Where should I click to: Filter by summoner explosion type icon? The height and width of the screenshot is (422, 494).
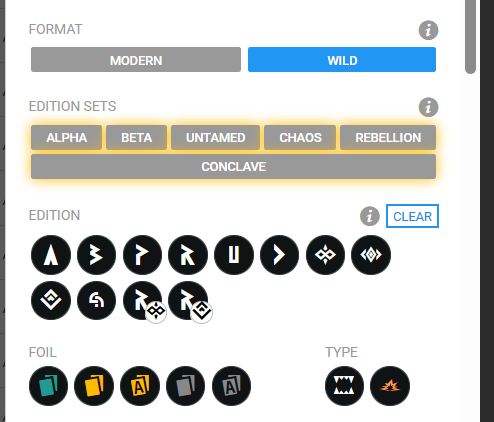(390, 386)
